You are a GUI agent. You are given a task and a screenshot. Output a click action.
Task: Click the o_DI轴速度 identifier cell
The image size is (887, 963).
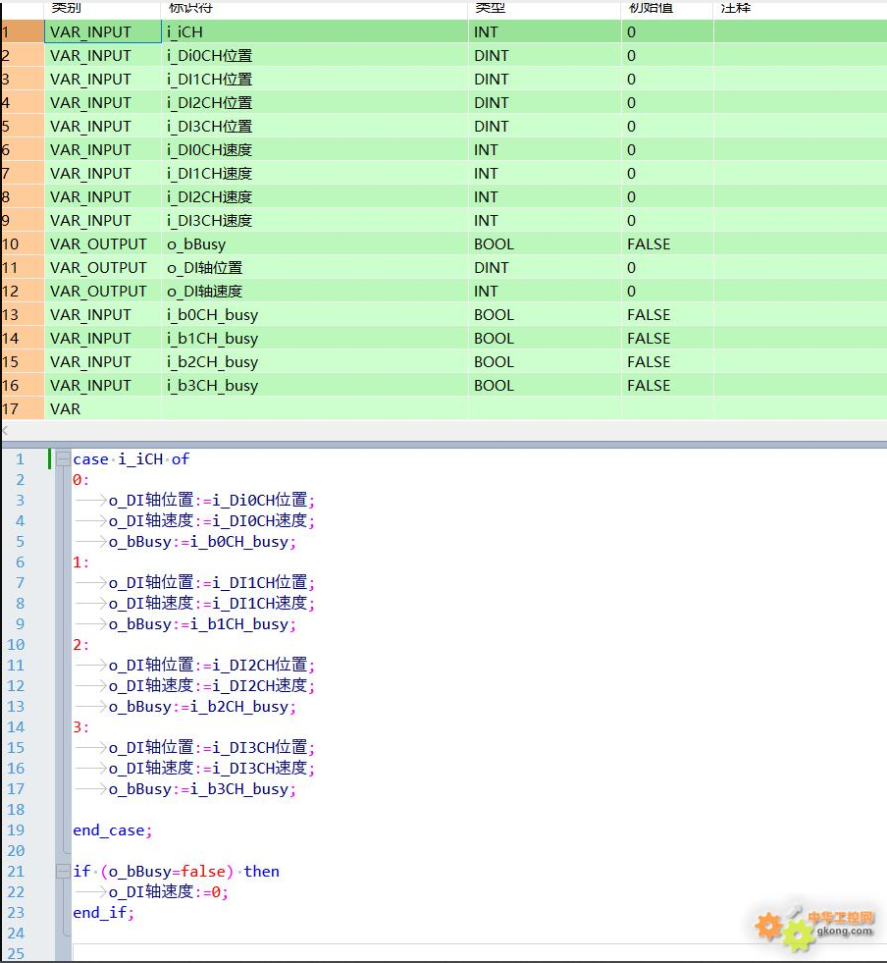315,291
